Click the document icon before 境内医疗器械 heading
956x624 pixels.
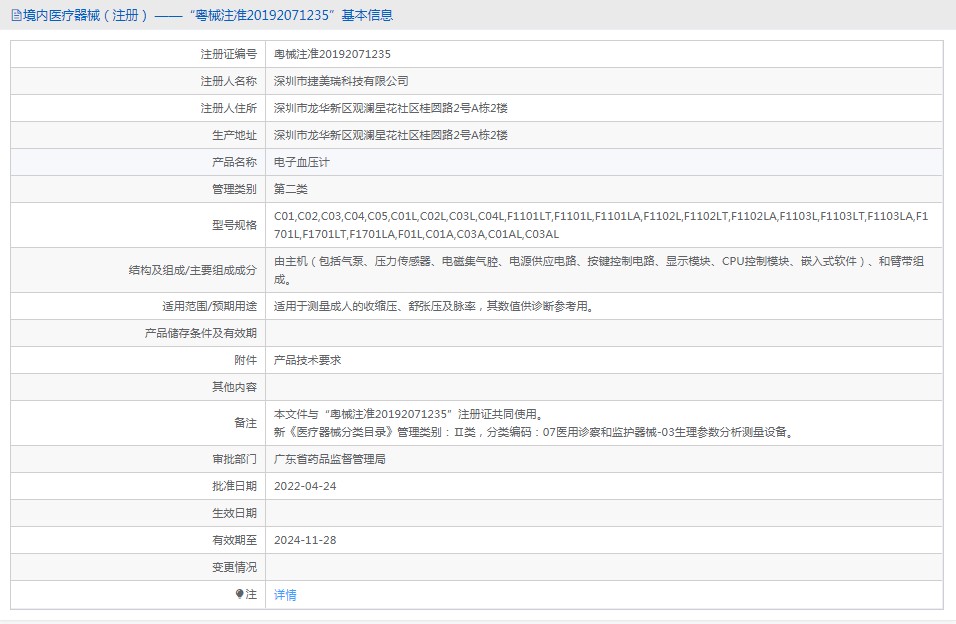coord(16,15)
